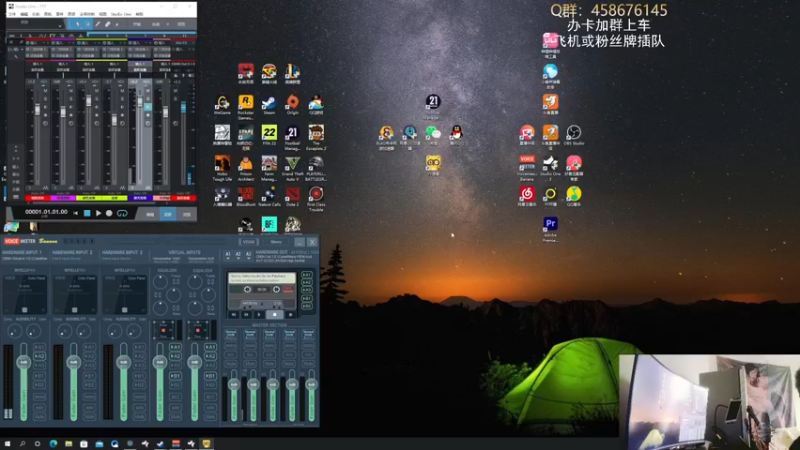Click Hardware Input 1 gain fader in Voicemeeter
This screenshot has height=450, width=800.
pos(23,362)
